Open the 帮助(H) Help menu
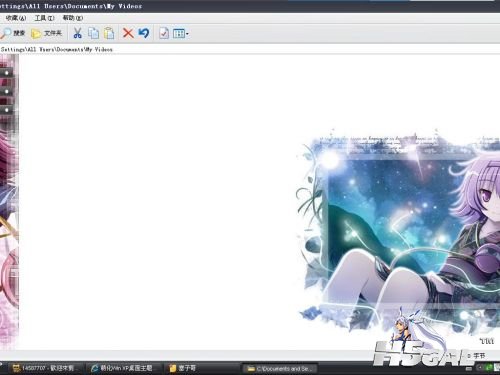Viewport: 500px width, 375px height. (73, 18)
